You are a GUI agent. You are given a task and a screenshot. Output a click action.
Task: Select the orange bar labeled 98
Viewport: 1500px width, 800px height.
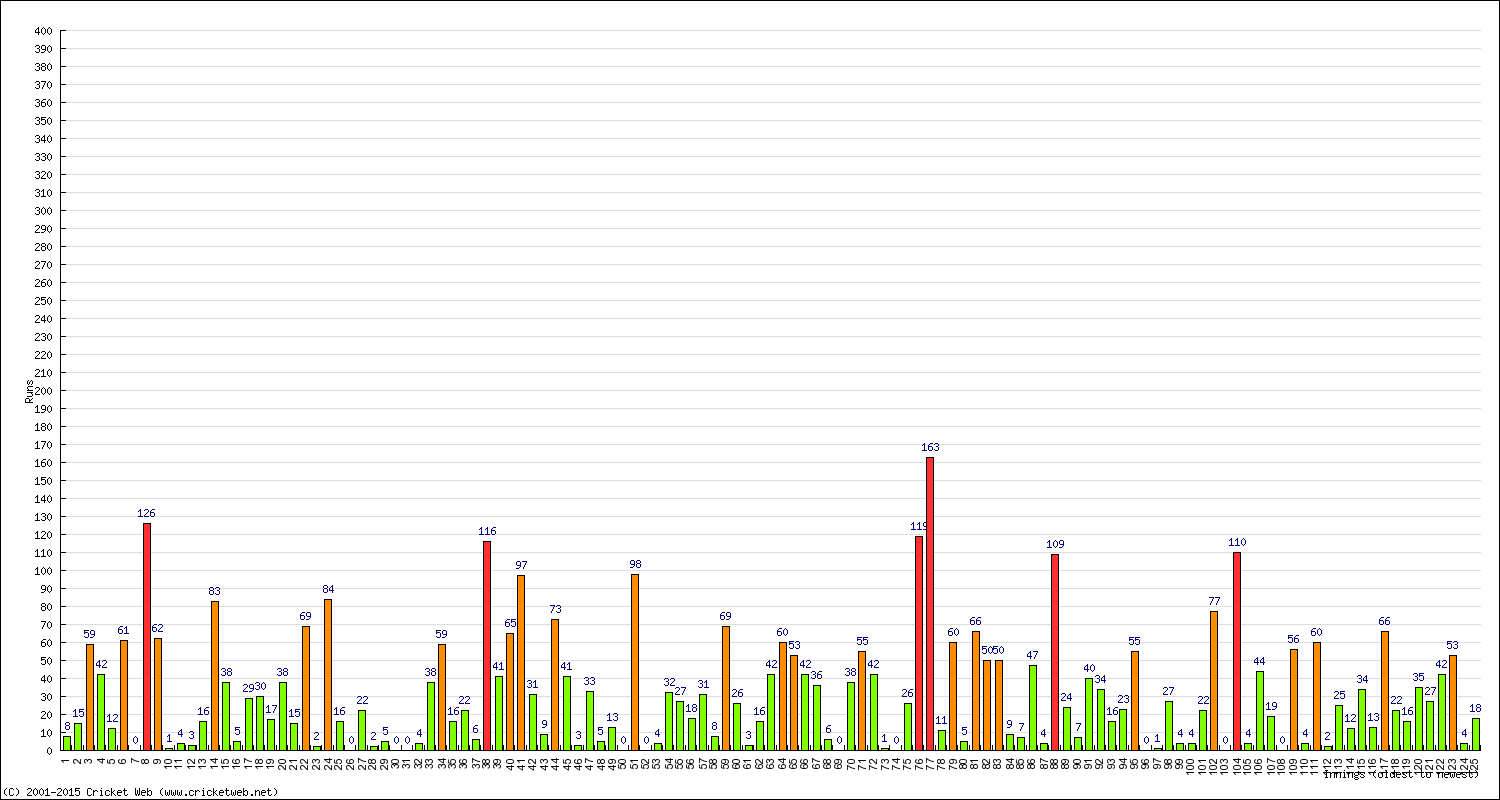[x=635, y=662]
